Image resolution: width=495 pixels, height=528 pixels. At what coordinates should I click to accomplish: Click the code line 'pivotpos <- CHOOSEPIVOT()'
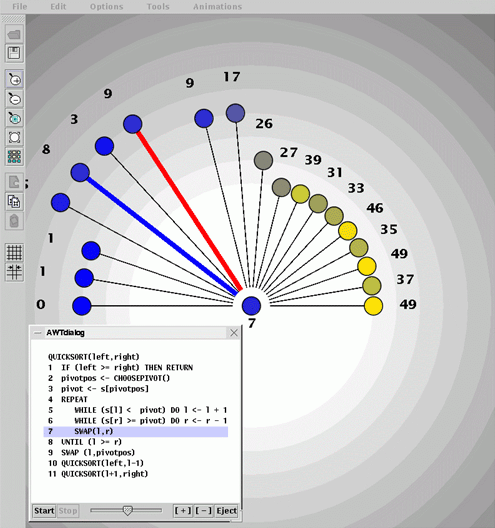tap(116, 378)
